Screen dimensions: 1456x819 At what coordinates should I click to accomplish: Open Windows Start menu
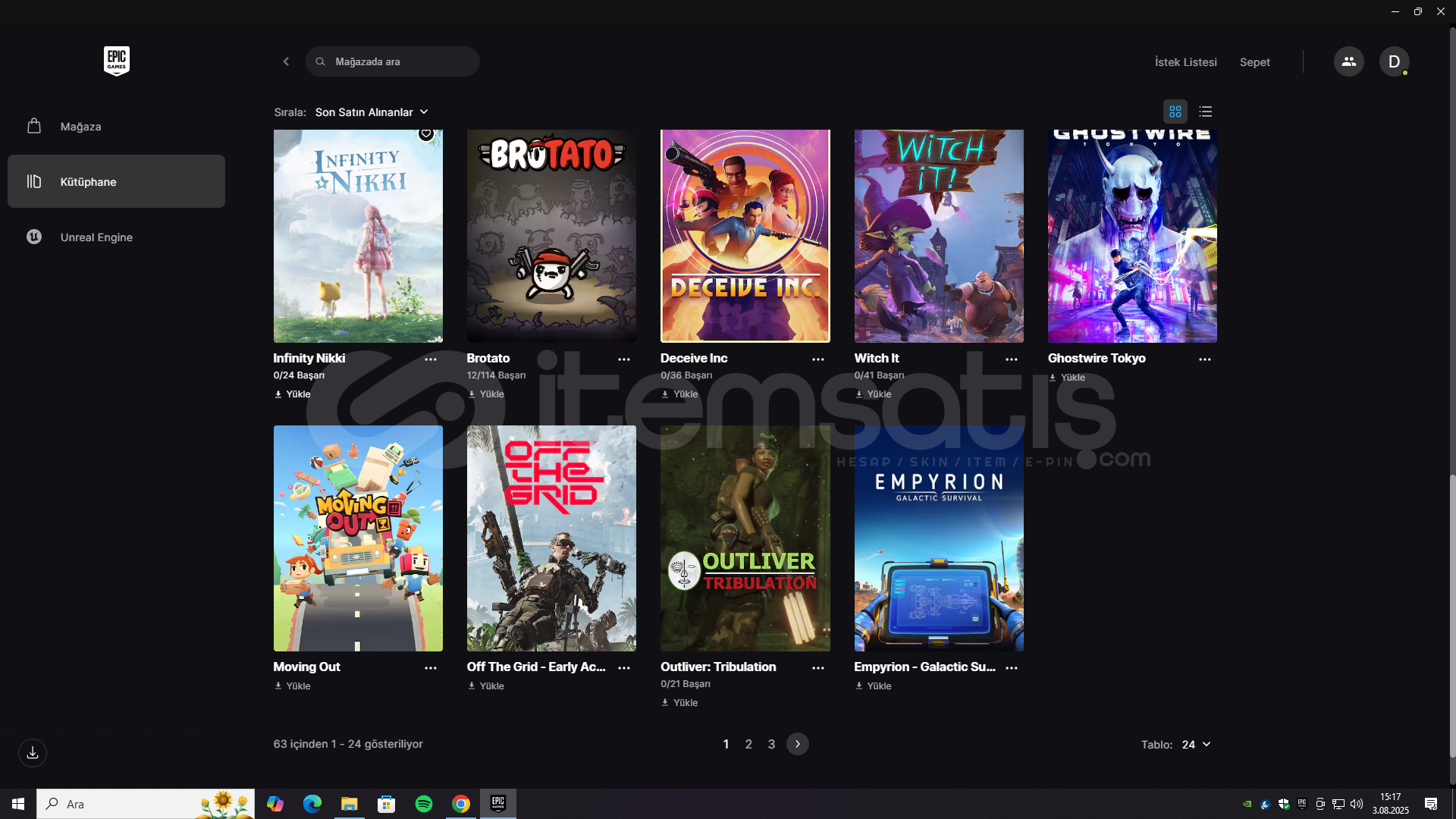tap(18, 804)
